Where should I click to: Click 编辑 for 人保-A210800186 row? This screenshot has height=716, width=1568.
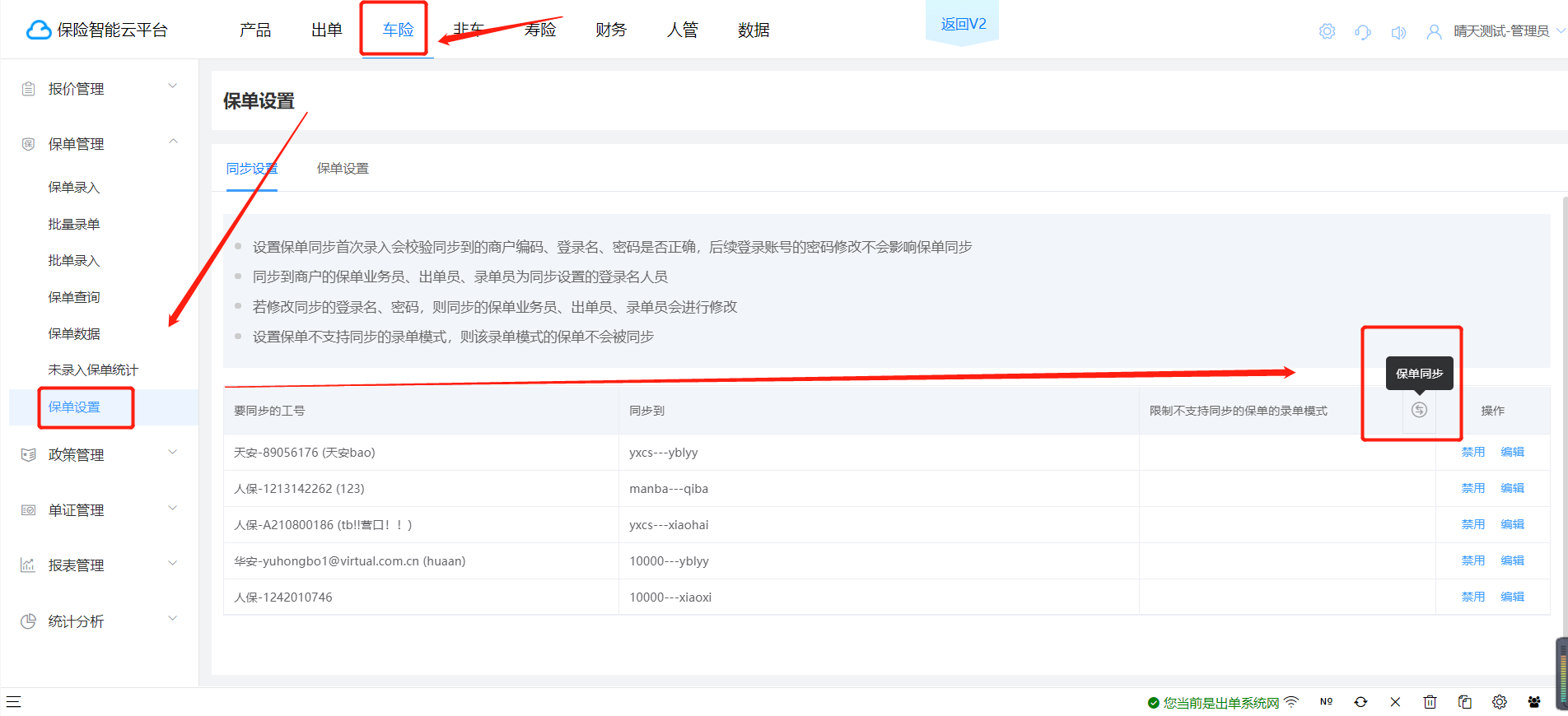[x=1513, y=524]
